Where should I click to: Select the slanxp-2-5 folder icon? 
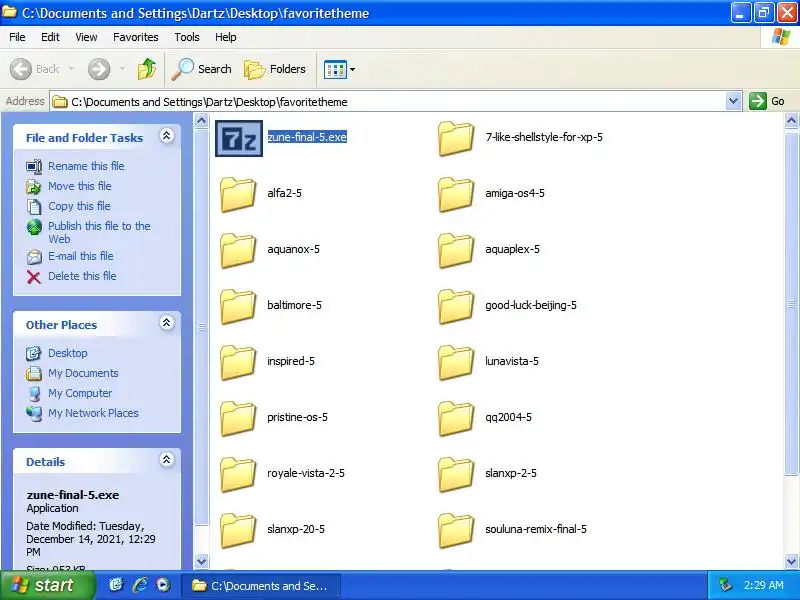(456, 474)
